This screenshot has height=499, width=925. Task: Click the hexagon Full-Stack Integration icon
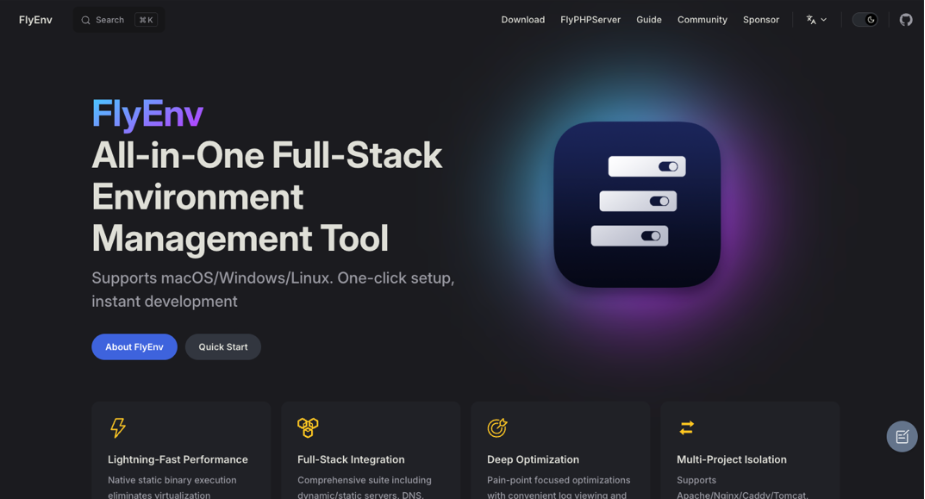tap(307, 428)
